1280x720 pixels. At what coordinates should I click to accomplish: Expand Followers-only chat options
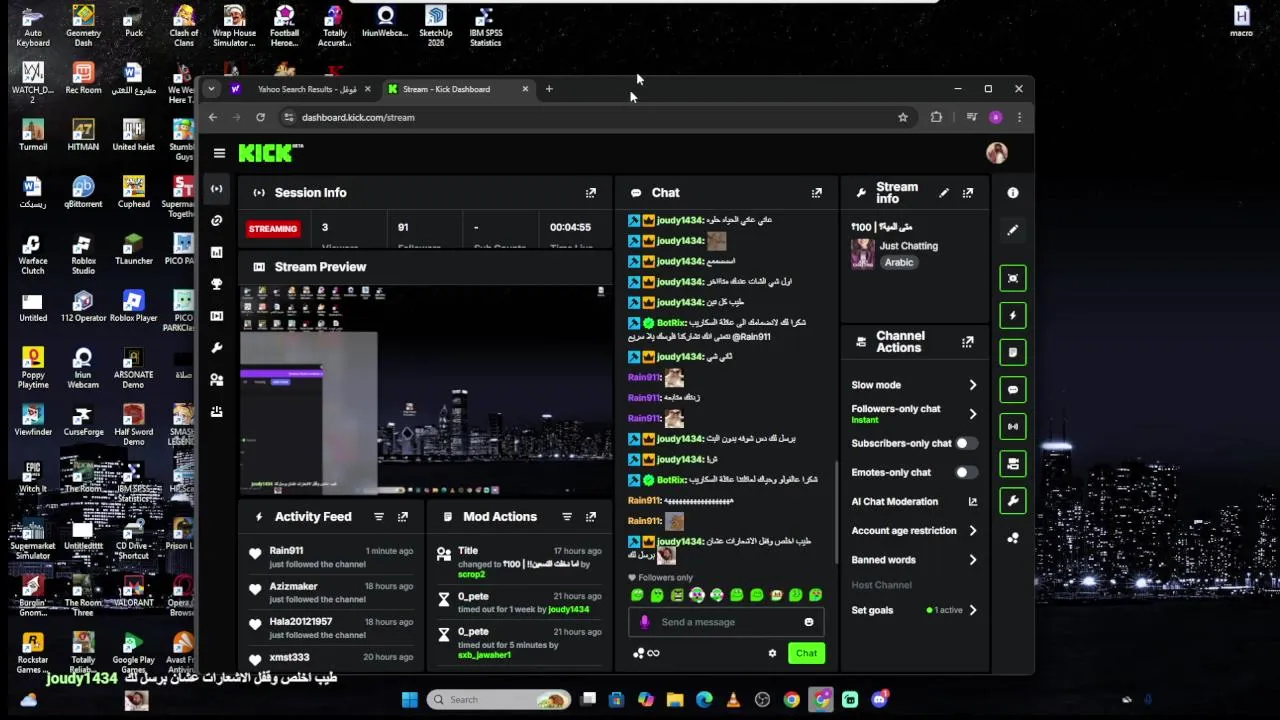click(x=972, y=414)
